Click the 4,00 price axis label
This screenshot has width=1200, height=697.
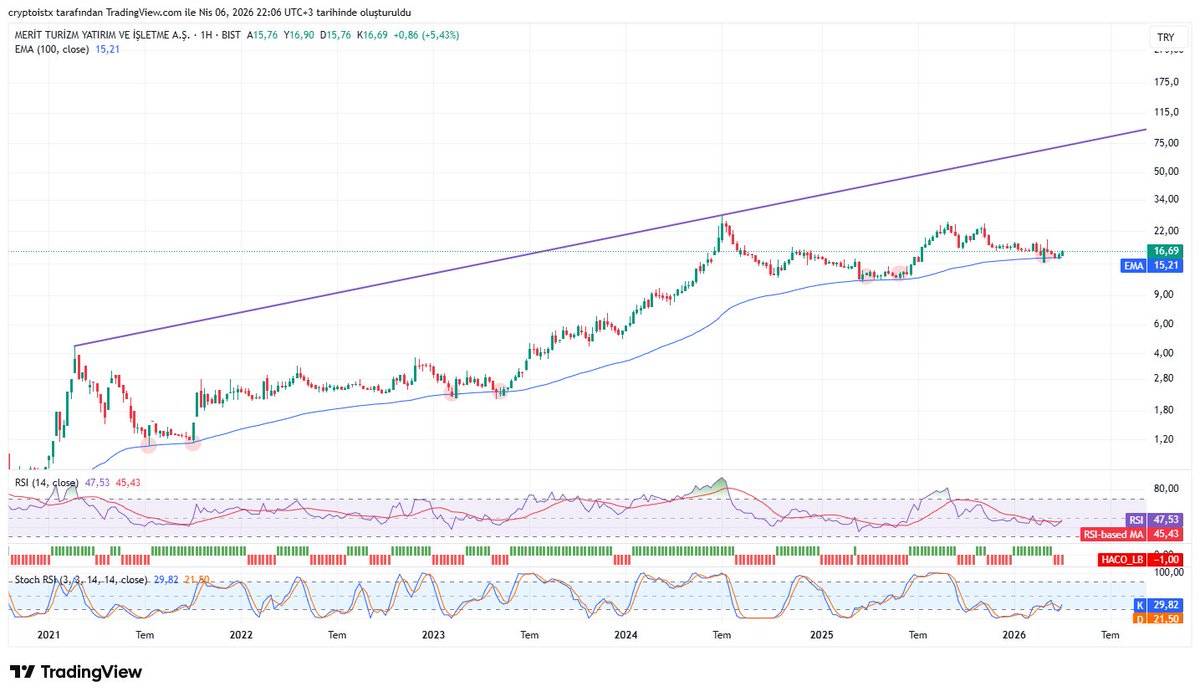1163,353
